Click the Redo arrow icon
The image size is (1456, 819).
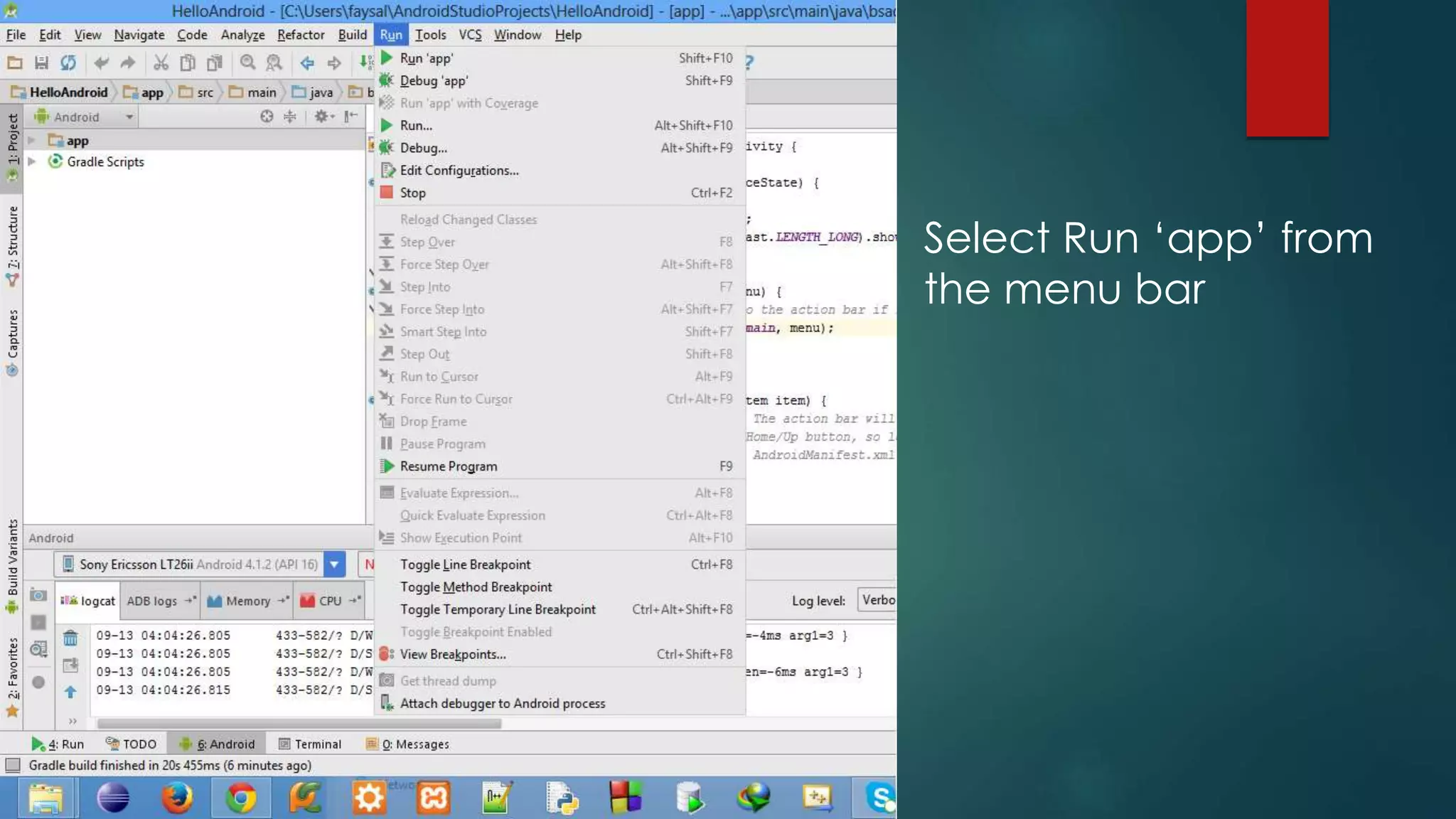128,63
